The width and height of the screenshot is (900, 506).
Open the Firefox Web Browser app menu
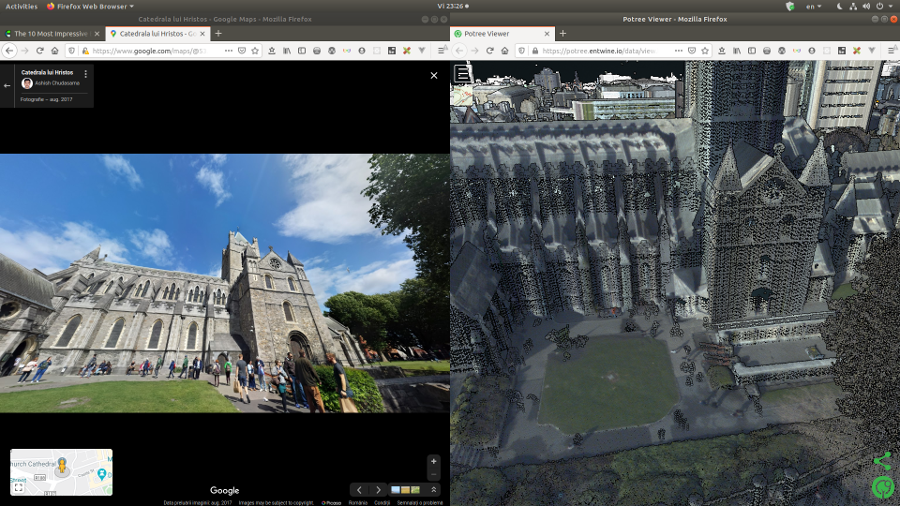click(90, 6)
